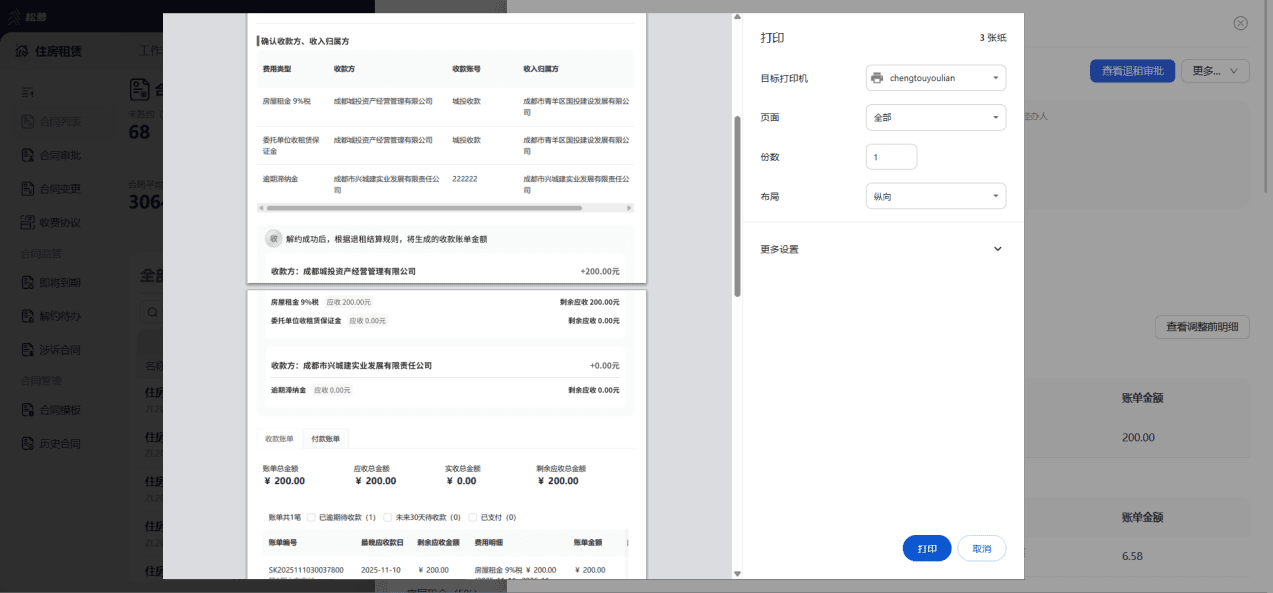Click the horizontal scrollbar under the 收款方 table
The height and width of the screenshot is (593, 1273).
coord(425,208)
